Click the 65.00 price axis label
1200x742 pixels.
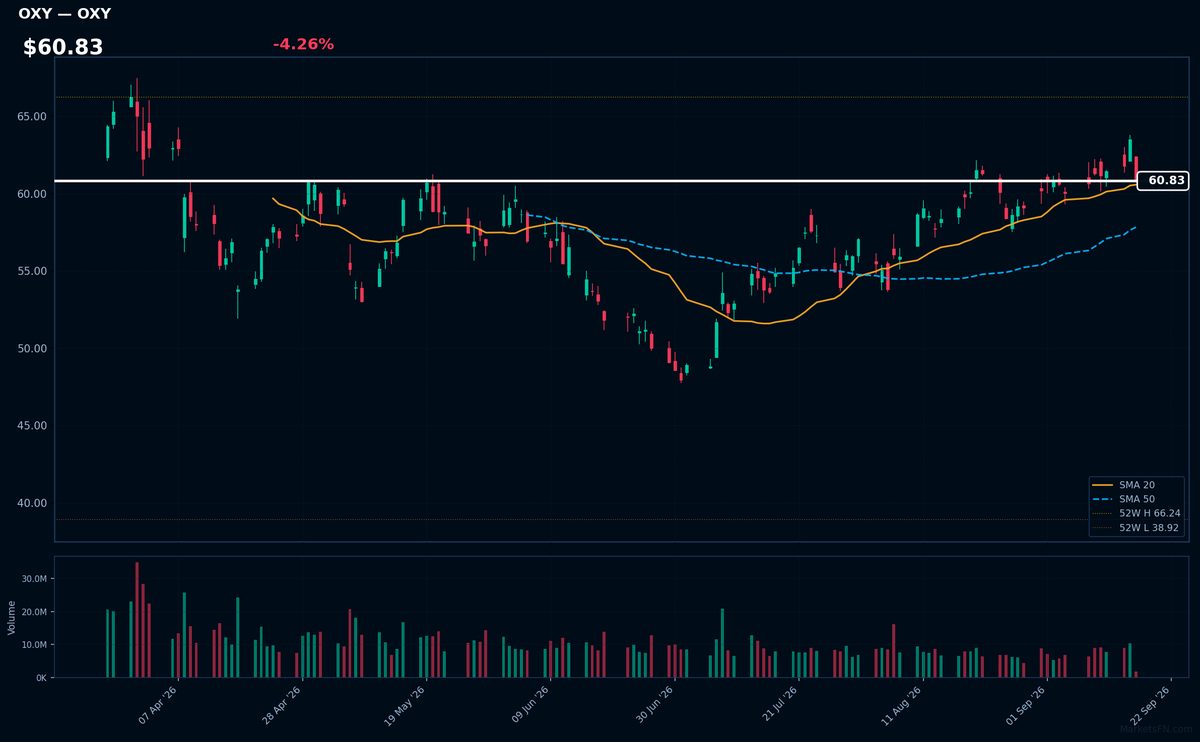coord(32,116)
